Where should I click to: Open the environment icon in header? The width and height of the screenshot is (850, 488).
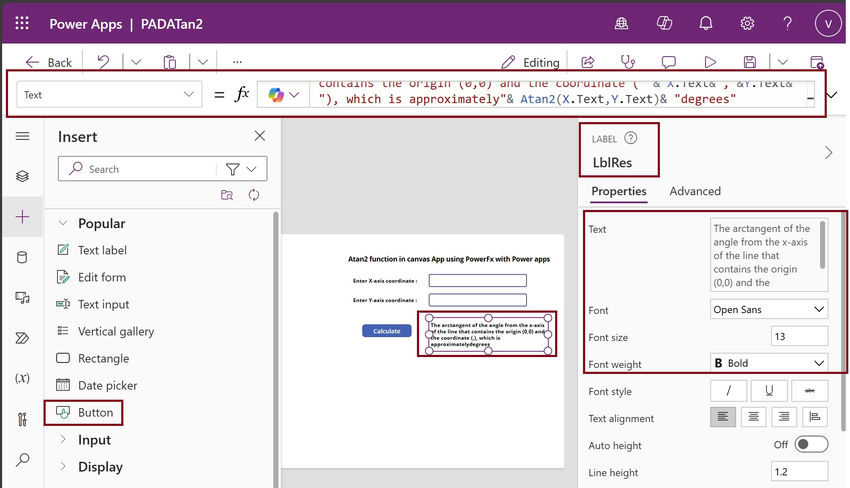[x=621, y=23]
